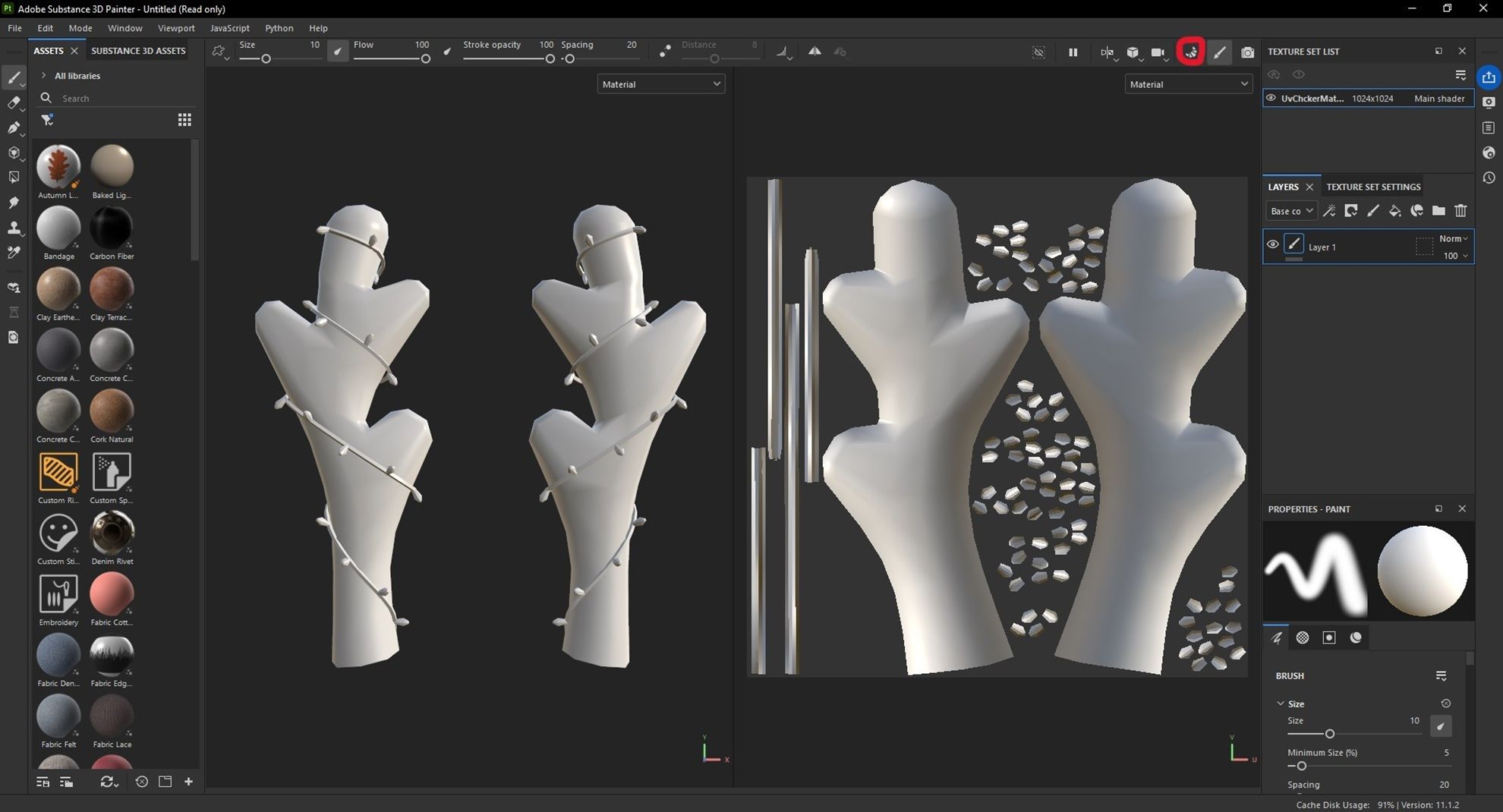Delete layer using trash icon

pos(1460,211)
